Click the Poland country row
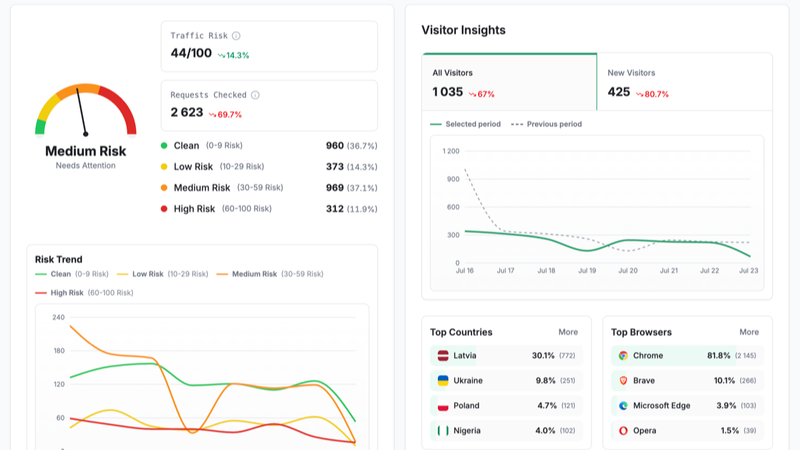Viewport: 800px width, 450px height. [x=506, y=406]
